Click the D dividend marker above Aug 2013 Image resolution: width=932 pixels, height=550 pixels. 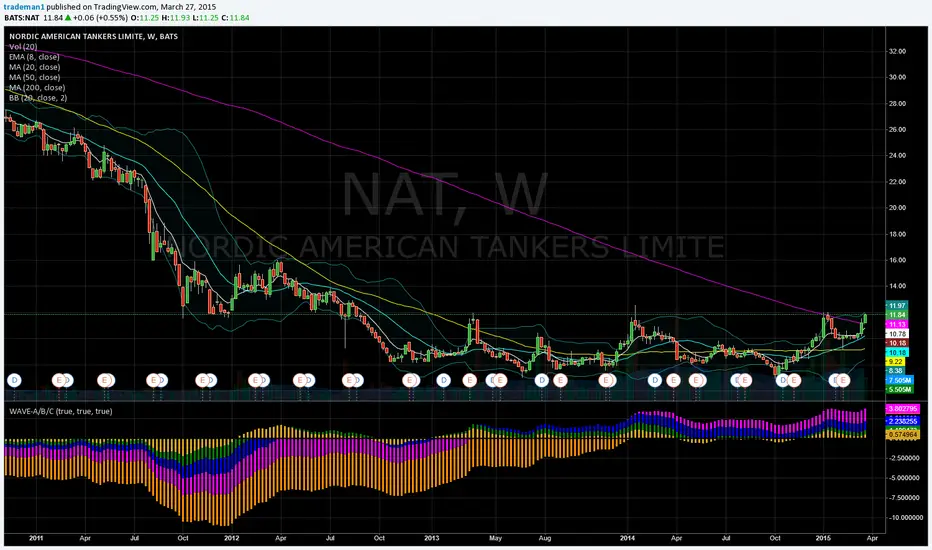point(541,380)
